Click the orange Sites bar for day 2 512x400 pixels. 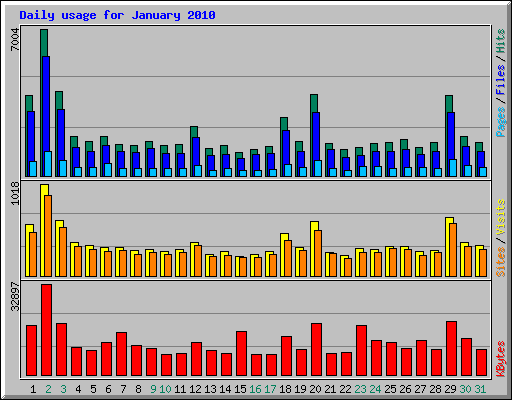(x=48, y=236)
